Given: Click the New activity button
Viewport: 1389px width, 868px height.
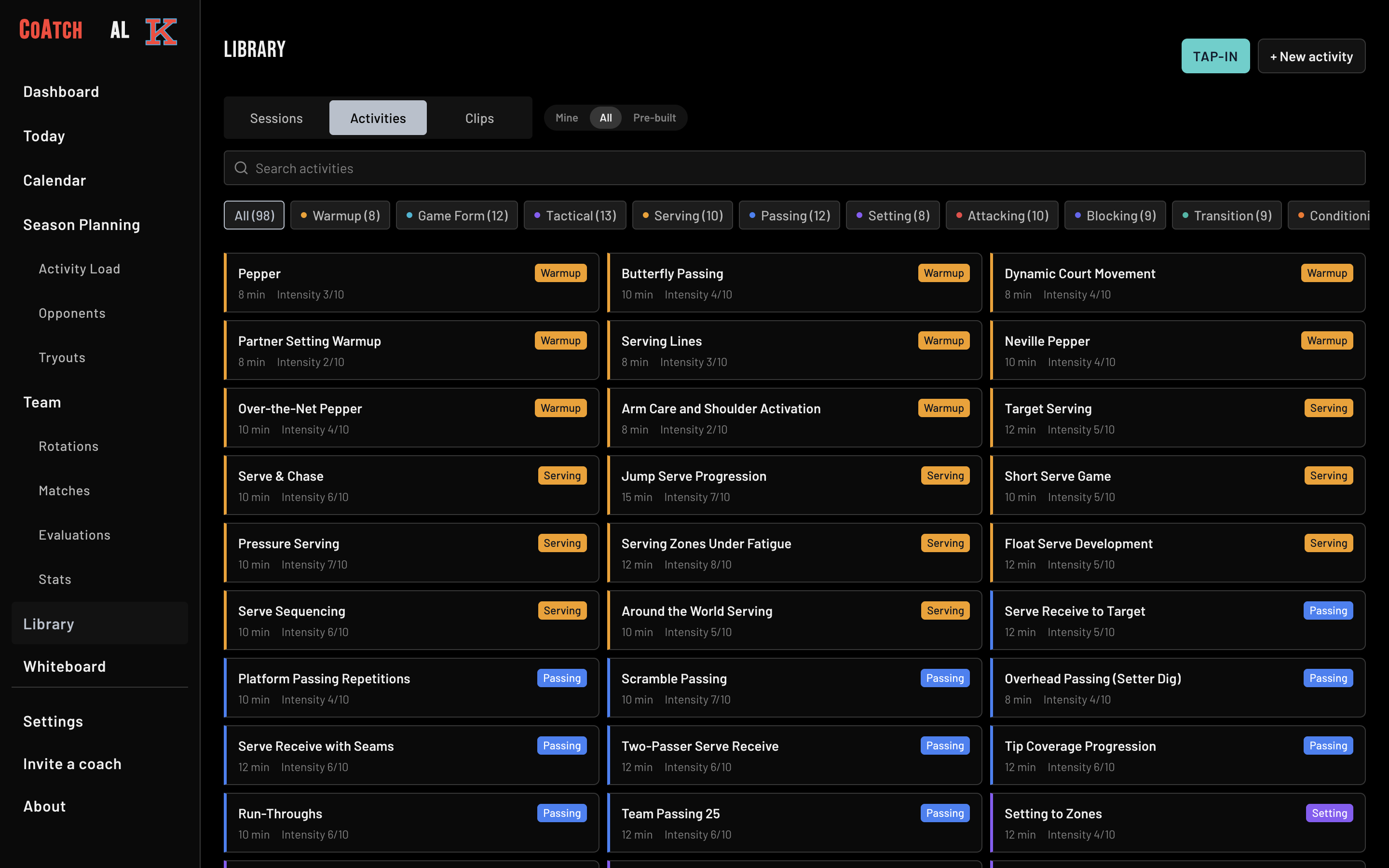Looking at the screenshot, I should [x=1311, y=55].
